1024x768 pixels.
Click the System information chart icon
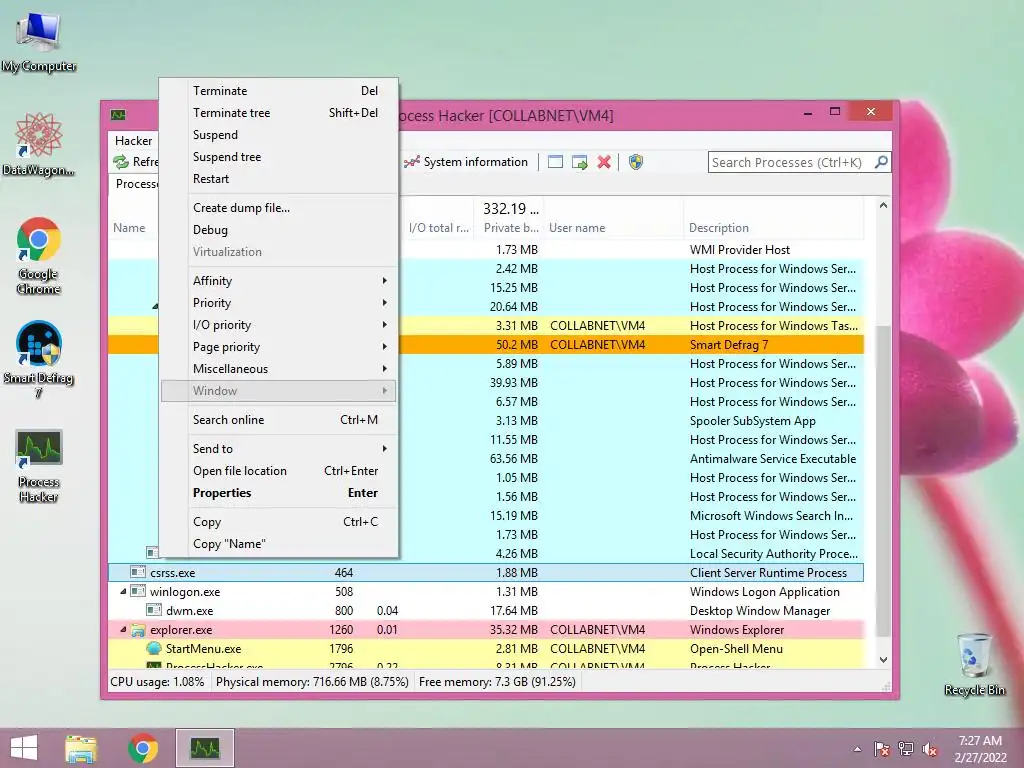click(411, 162)
